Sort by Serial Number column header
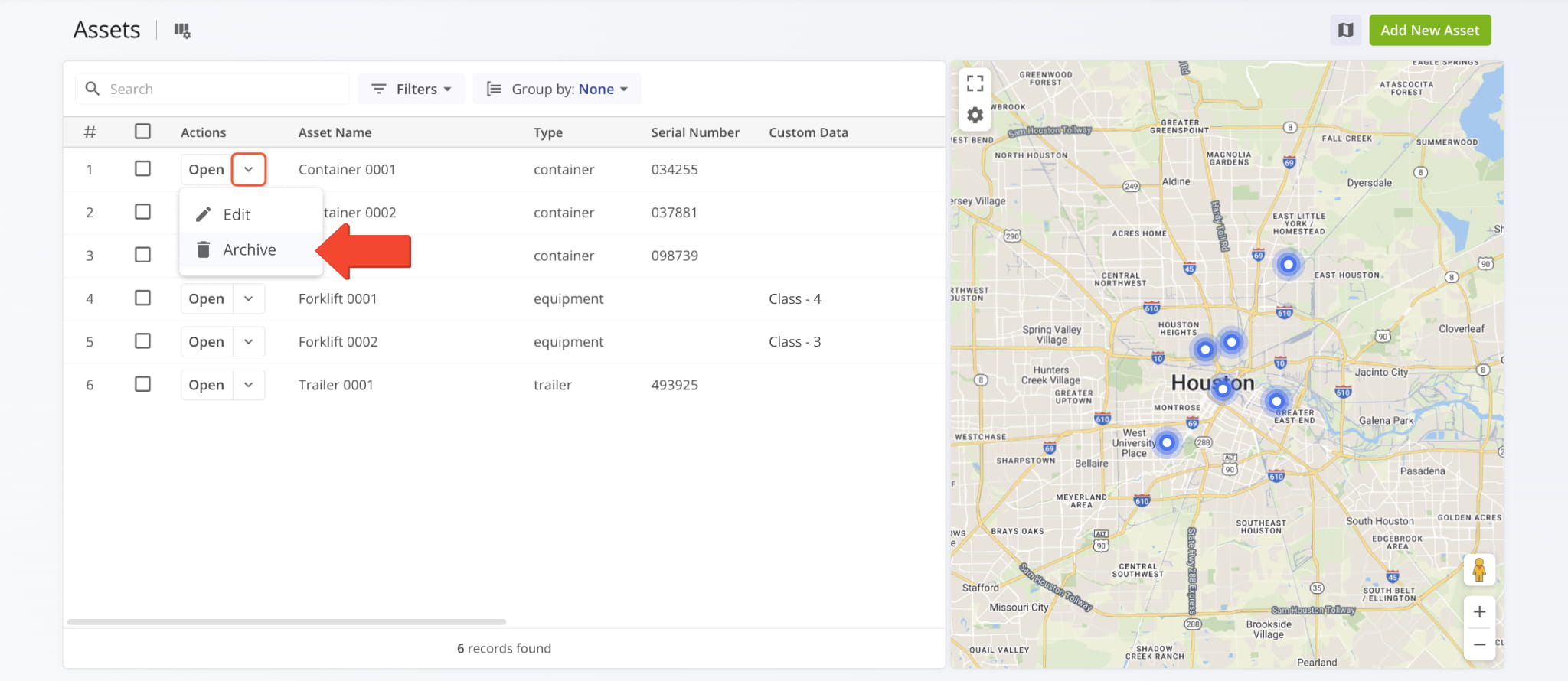Image resolution: width=1568 pixels, height=681 pixels. coord(695,132)
